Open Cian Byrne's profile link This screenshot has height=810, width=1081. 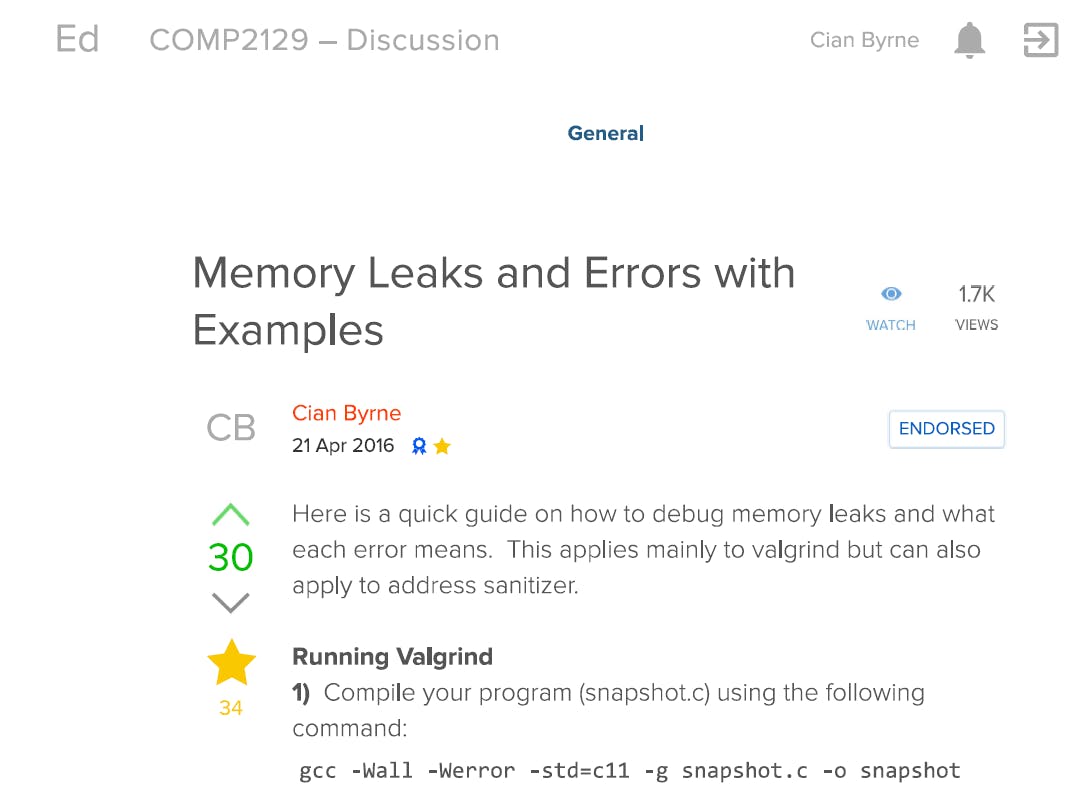point(346,413)
